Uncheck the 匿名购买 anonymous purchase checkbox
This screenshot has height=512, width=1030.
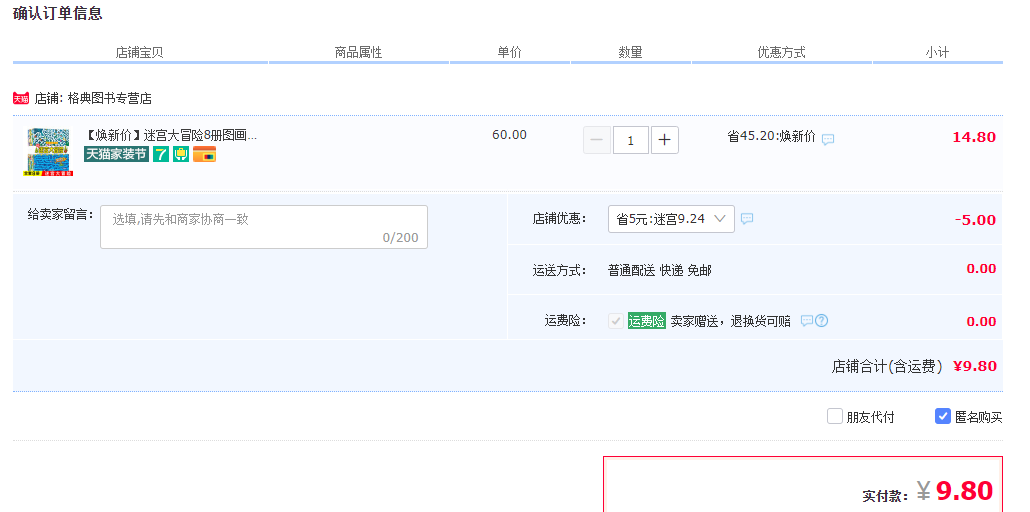point(943,416)
